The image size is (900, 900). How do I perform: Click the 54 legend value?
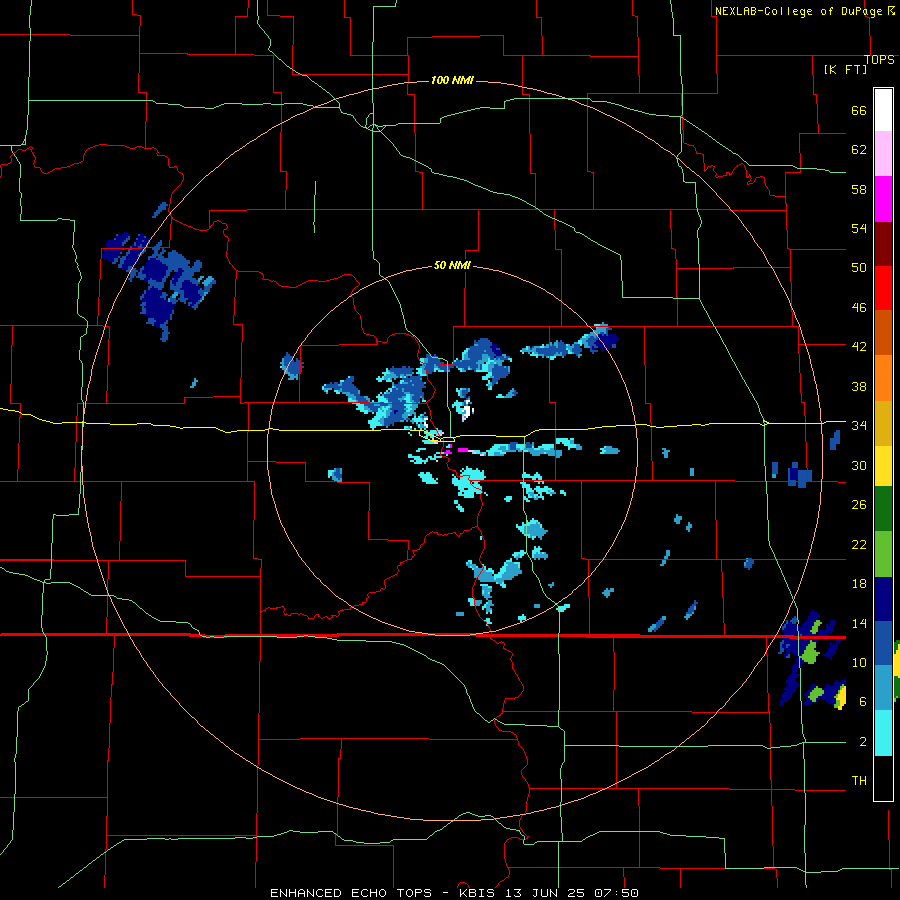tap(859, 228)
